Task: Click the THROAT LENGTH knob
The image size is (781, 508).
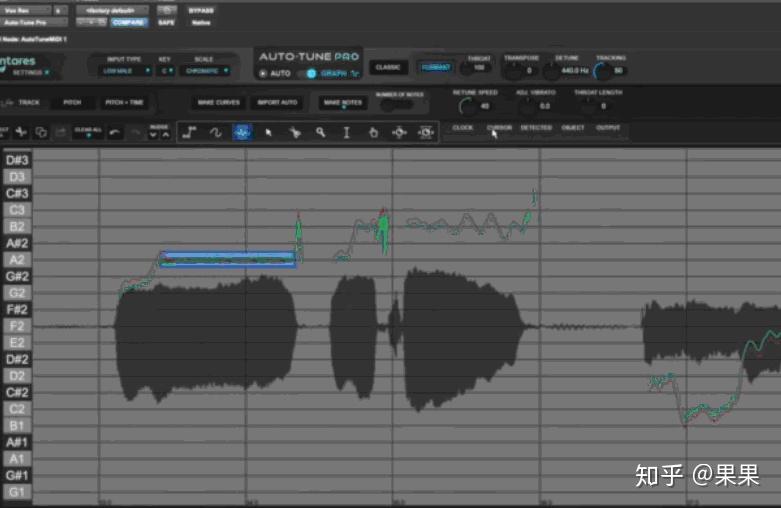Action: (x=588, y=106)
